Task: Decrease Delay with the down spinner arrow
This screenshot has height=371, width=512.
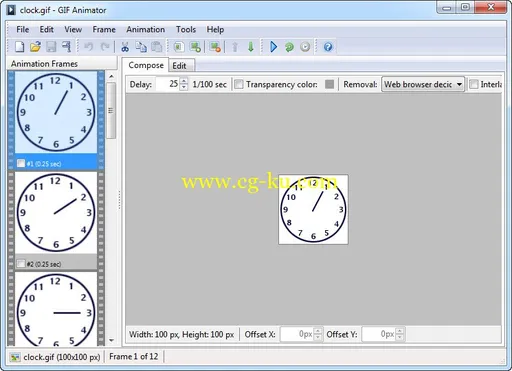Action: point(184,87)
